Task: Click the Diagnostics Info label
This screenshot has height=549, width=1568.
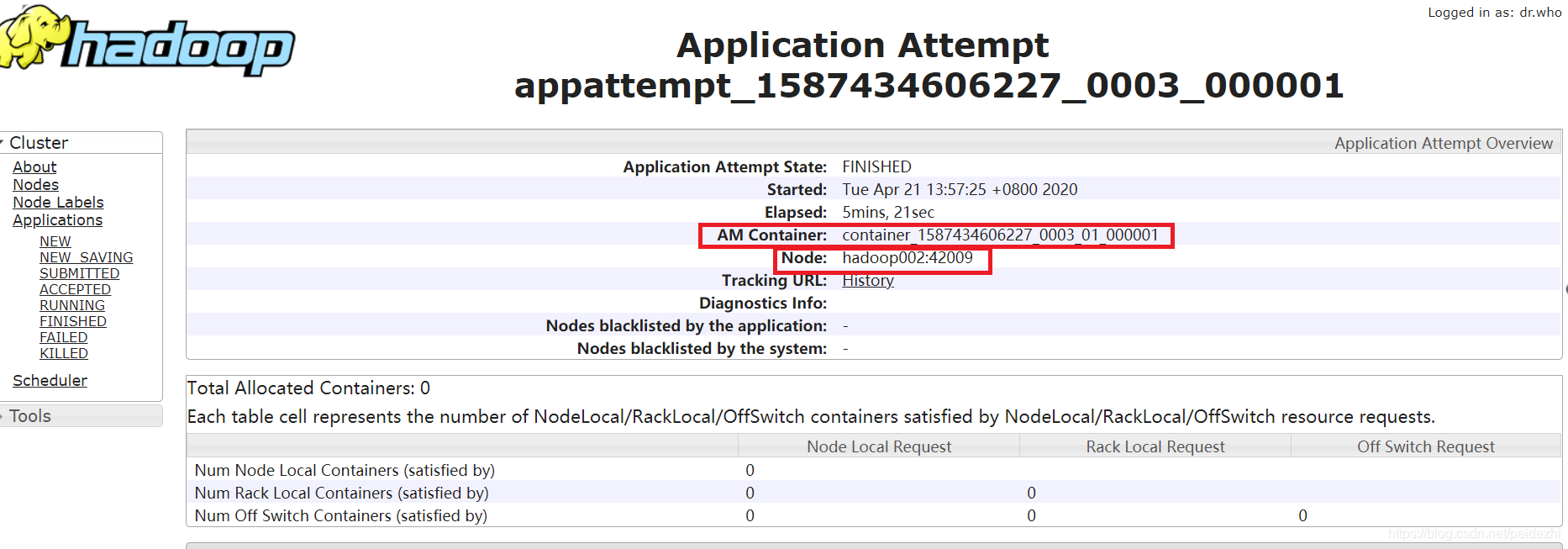Action: coord(763,304)
